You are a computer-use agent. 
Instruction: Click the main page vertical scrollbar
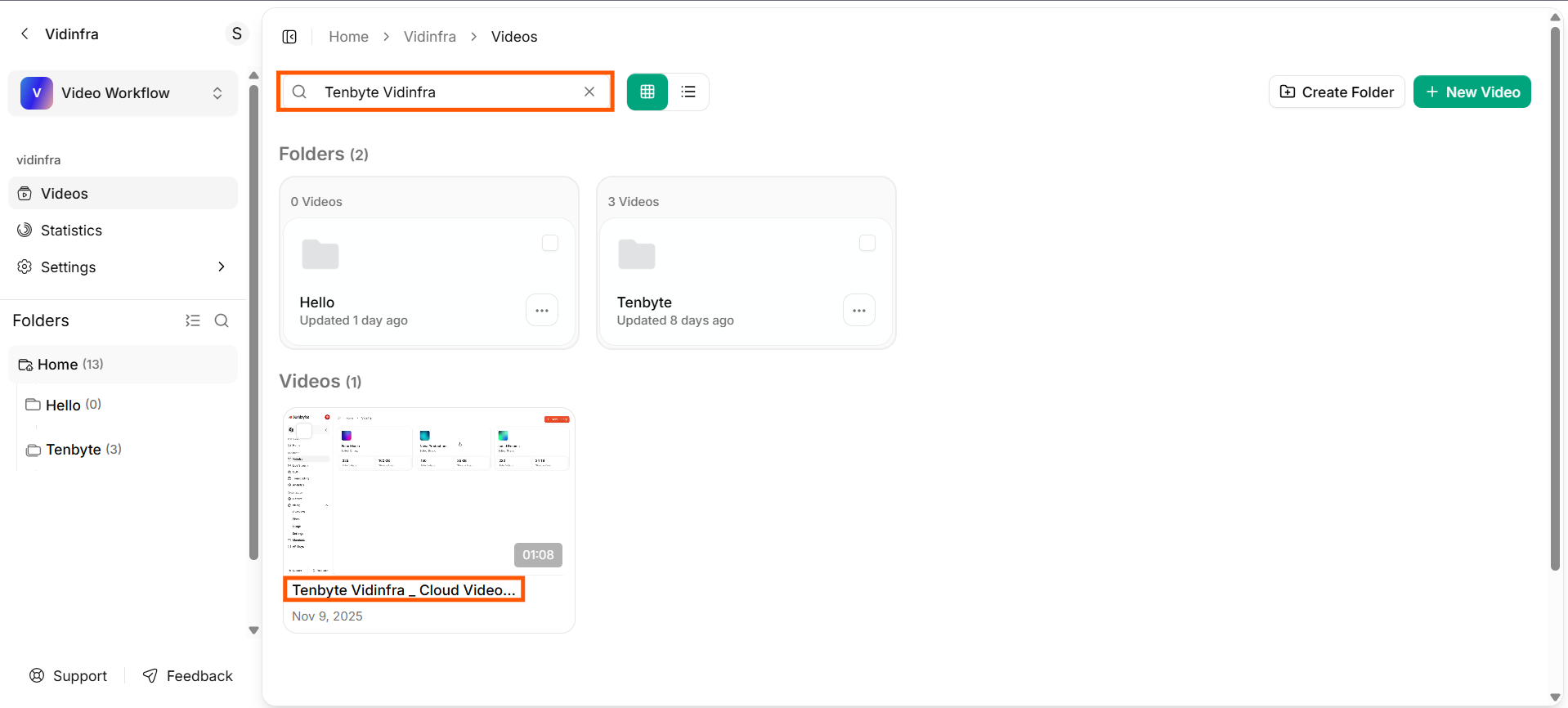pyautogui.click(x=1556, y=298)
